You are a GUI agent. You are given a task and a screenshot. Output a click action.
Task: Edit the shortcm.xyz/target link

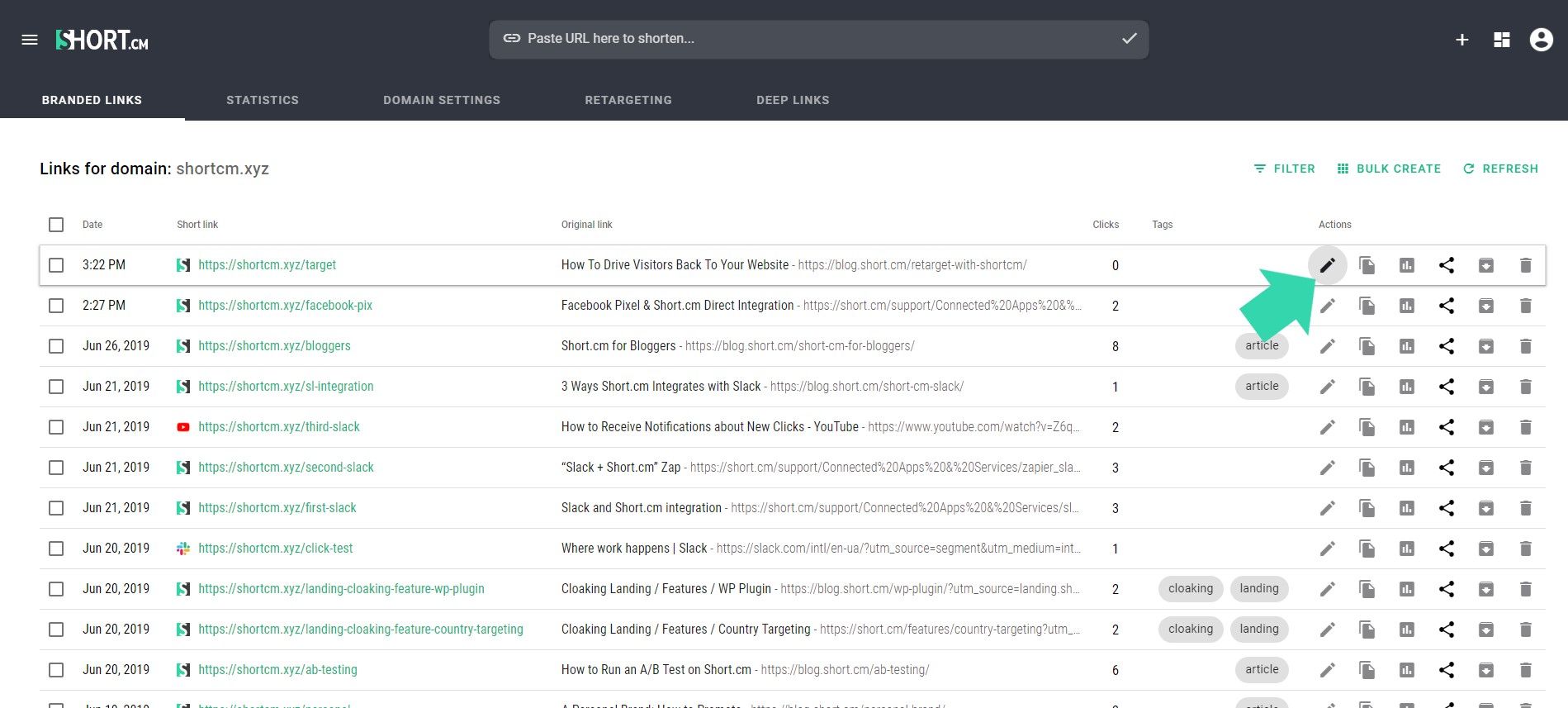click(1327, 265)
